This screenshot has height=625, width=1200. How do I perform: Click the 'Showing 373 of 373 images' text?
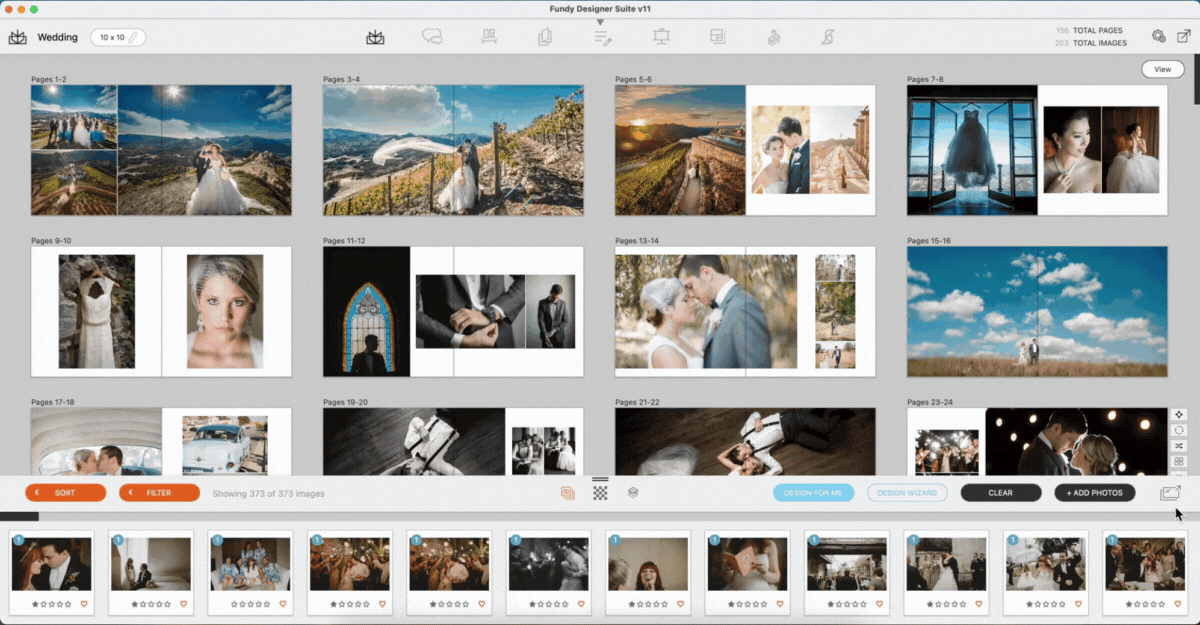269,493
